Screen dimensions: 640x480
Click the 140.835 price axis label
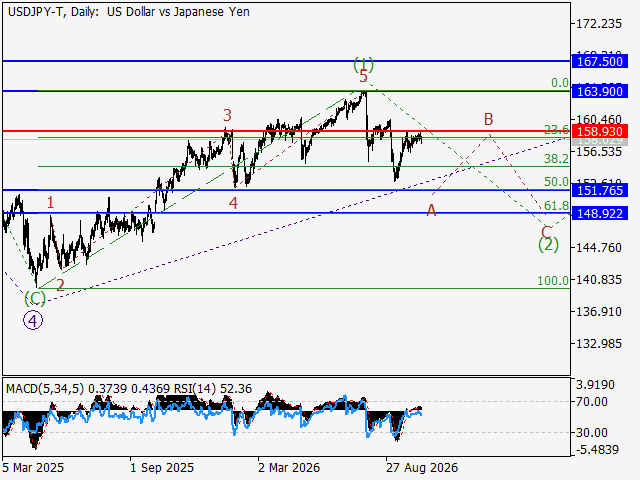tap(599, 280)
